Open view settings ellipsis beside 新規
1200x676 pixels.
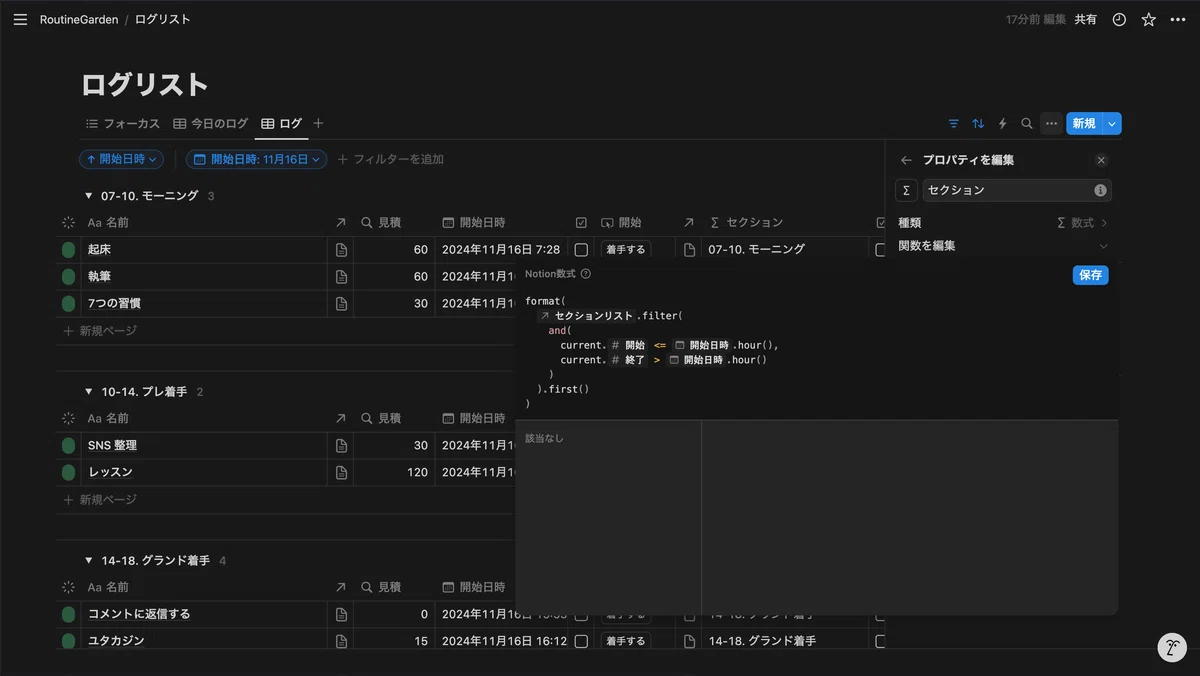pyautogui.click(x=1051, y=123)
